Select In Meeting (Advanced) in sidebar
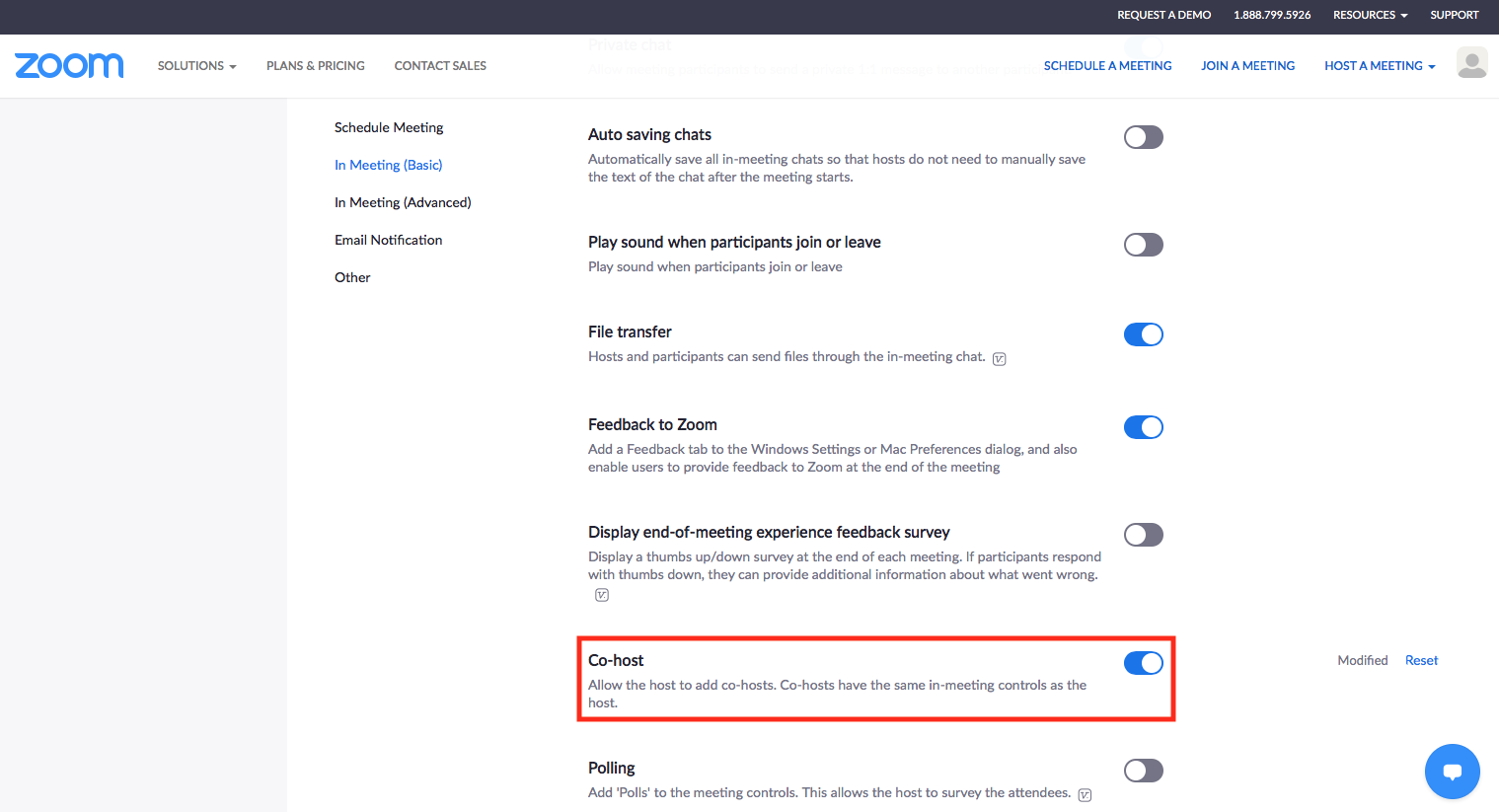Viewport: 1499px width, 812px height. click(403, 202)
